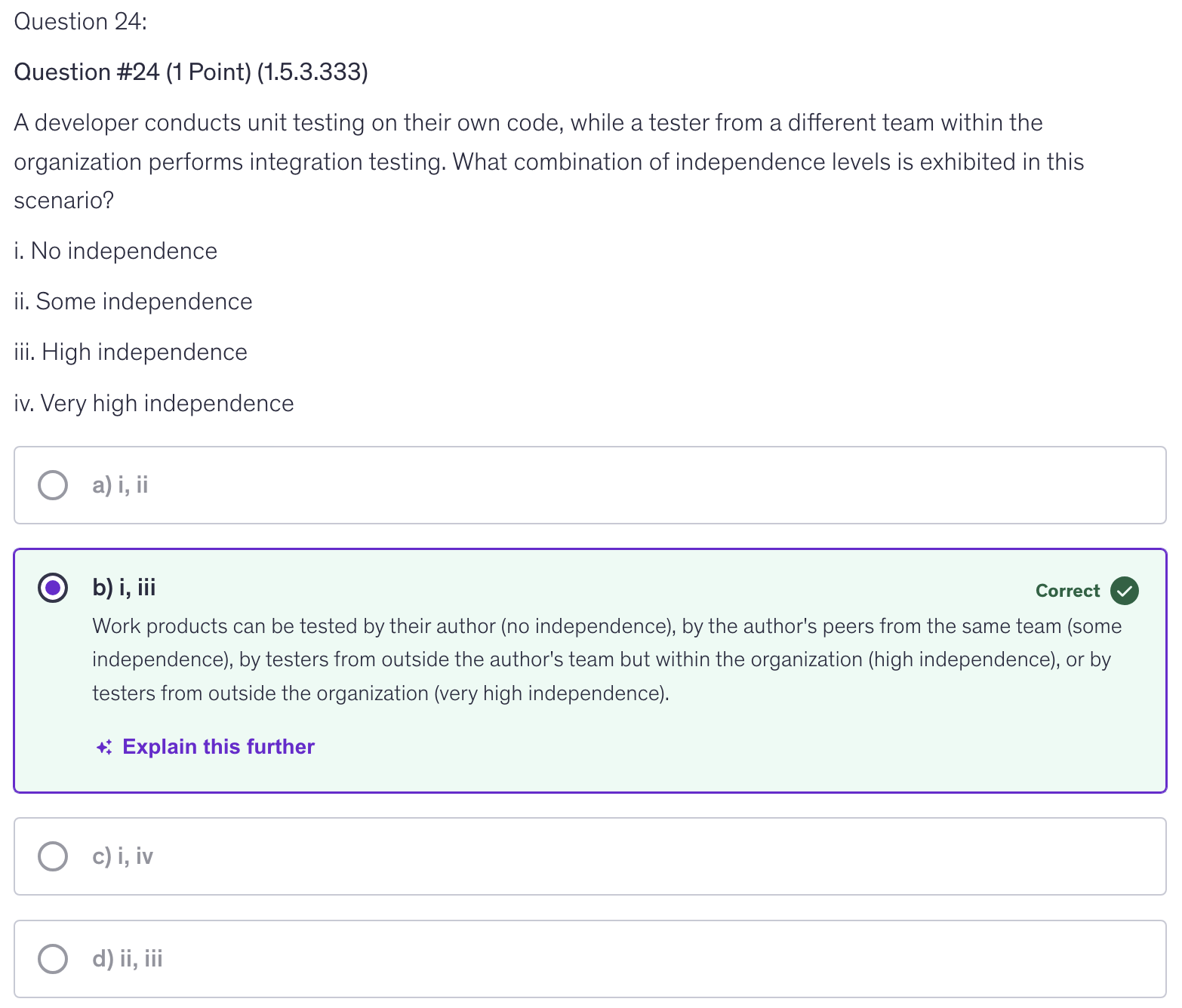Click the answer label "c) i, iv"

click(122, 856)
